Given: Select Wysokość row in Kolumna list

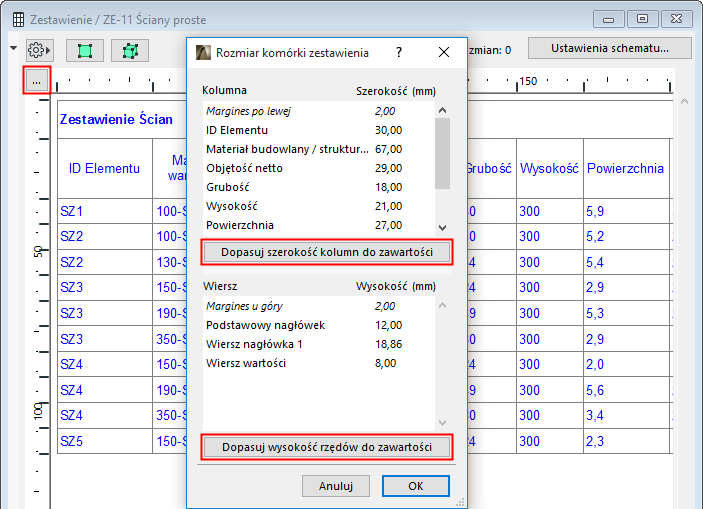Looking at the screenshot, I should tap(318, 206).
